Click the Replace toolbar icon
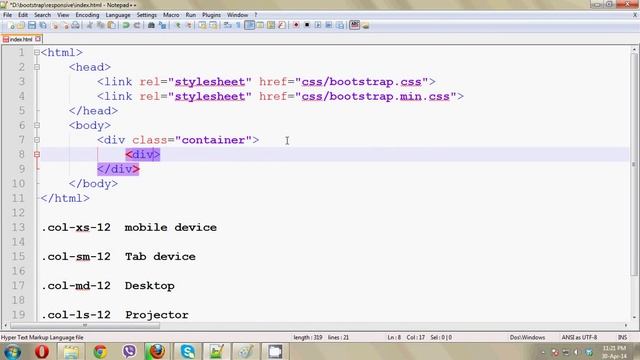Screen dimensions: 640x360 pos(162,25)
